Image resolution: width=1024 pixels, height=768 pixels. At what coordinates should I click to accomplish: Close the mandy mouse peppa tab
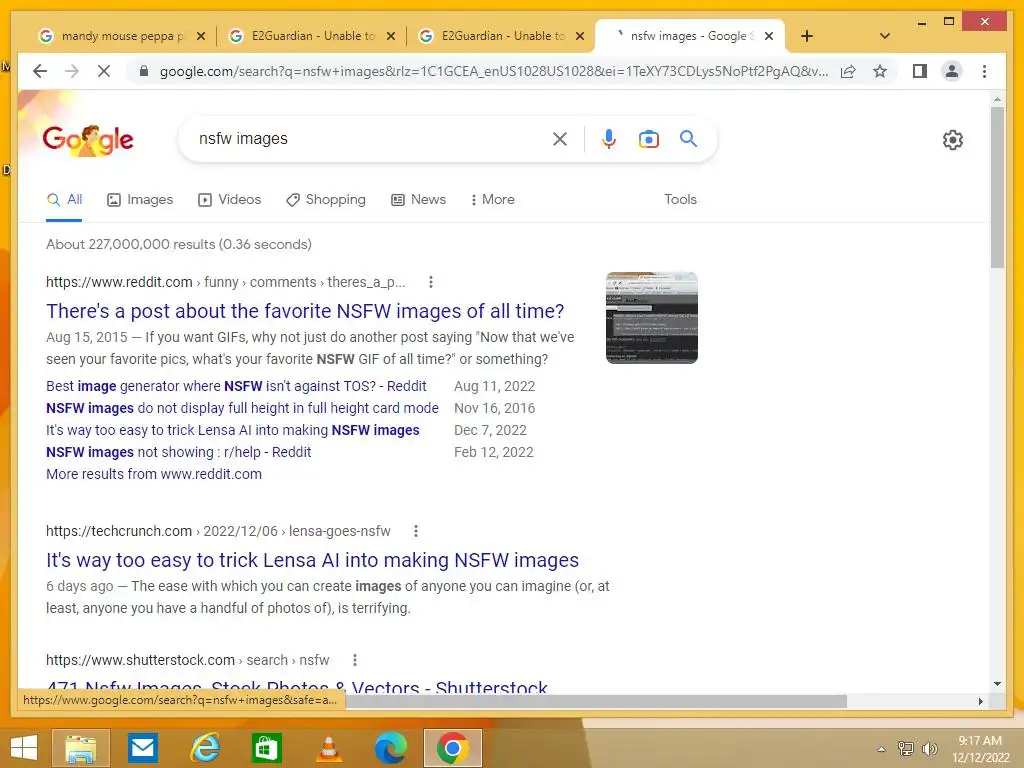(201, 36)
